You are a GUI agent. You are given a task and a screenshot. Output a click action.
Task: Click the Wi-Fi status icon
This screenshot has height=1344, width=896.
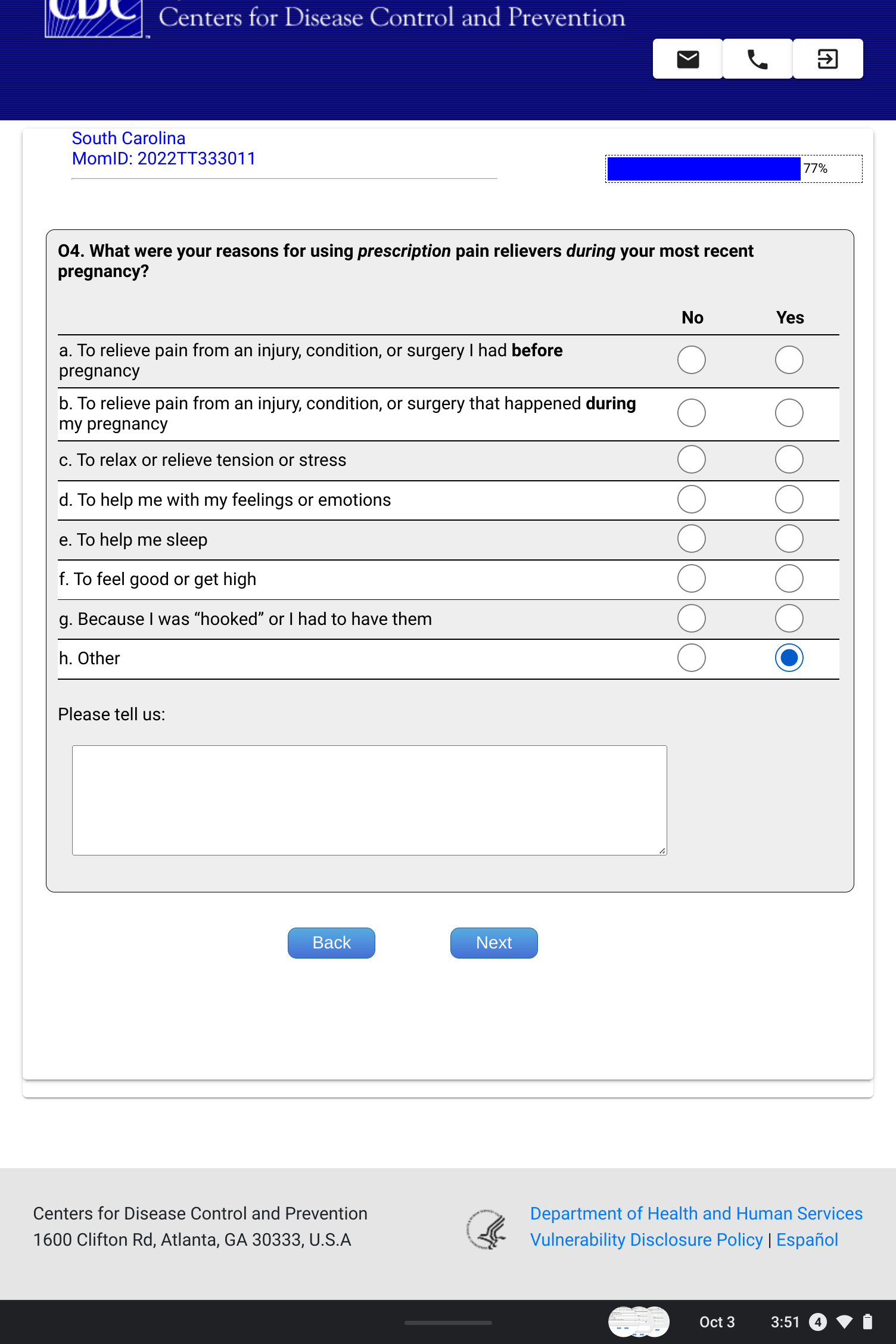click(x=844, y=1322)
